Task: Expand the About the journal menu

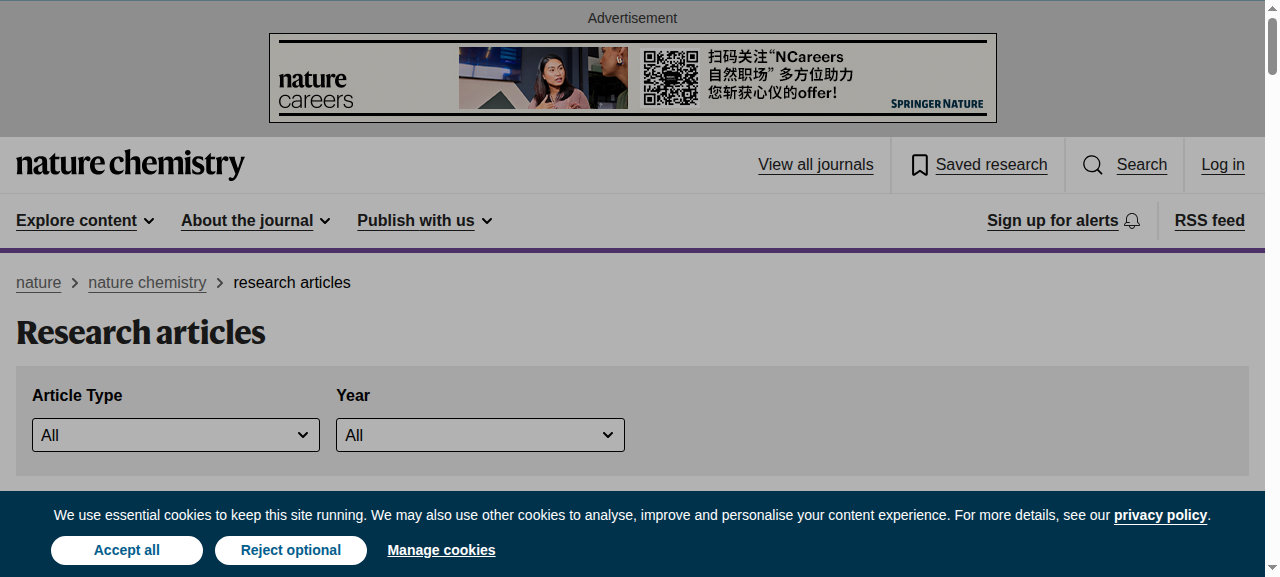Action: (256, 221)
